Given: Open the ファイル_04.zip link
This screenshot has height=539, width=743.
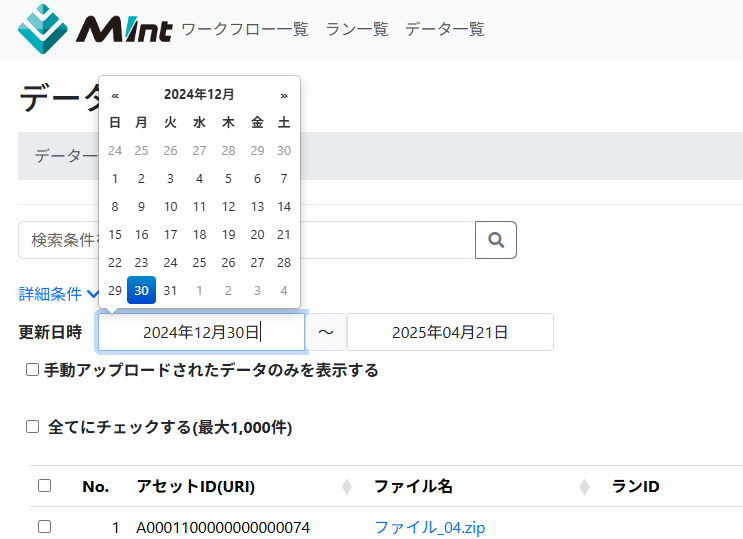Looking at the screenshot, I should point(429,527).
